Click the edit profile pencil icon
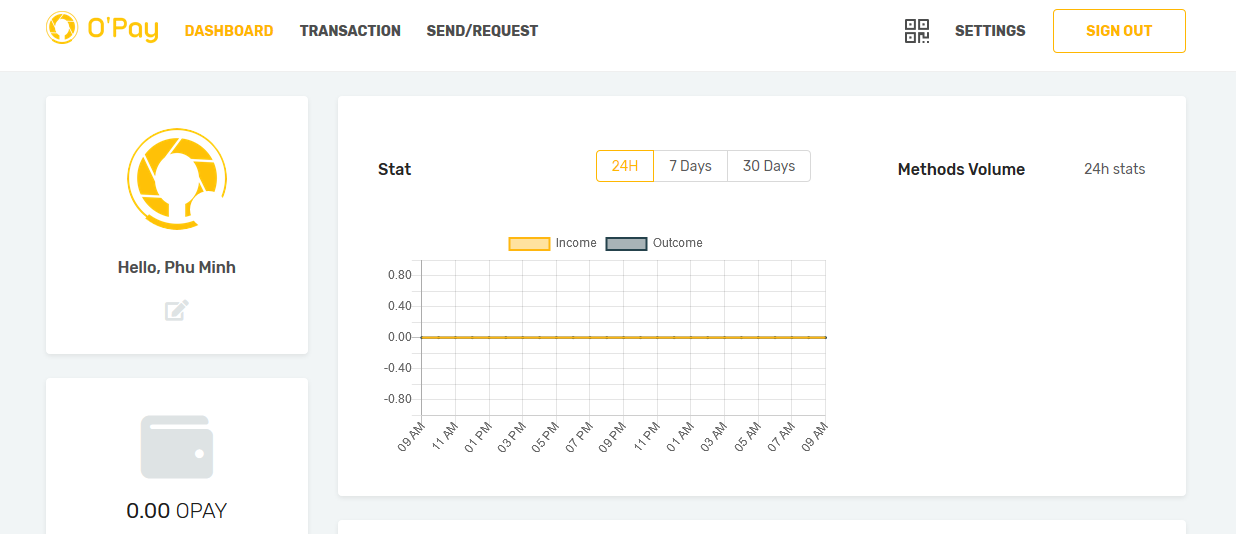 coord(177,311)
